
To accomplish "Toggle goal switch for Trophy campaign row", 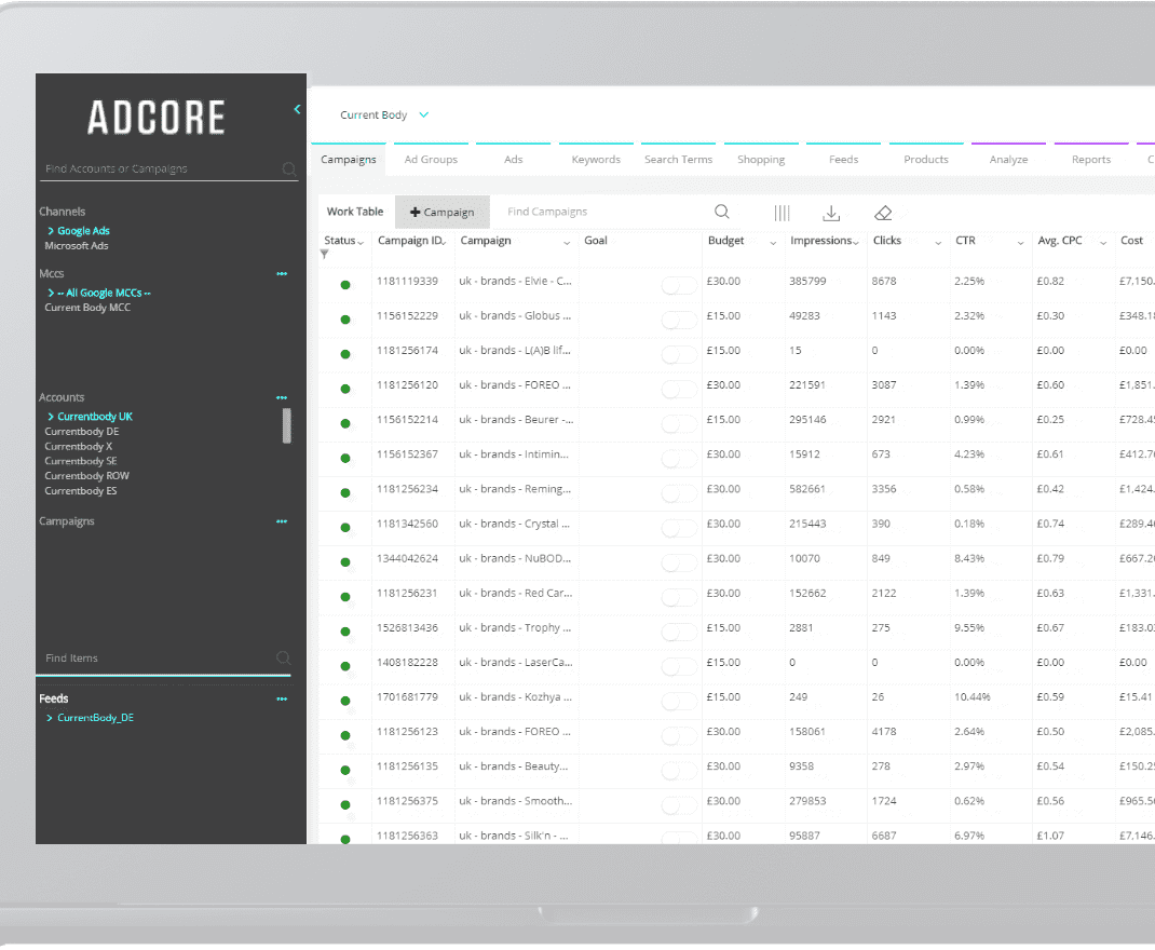I will tap(678, 632).
